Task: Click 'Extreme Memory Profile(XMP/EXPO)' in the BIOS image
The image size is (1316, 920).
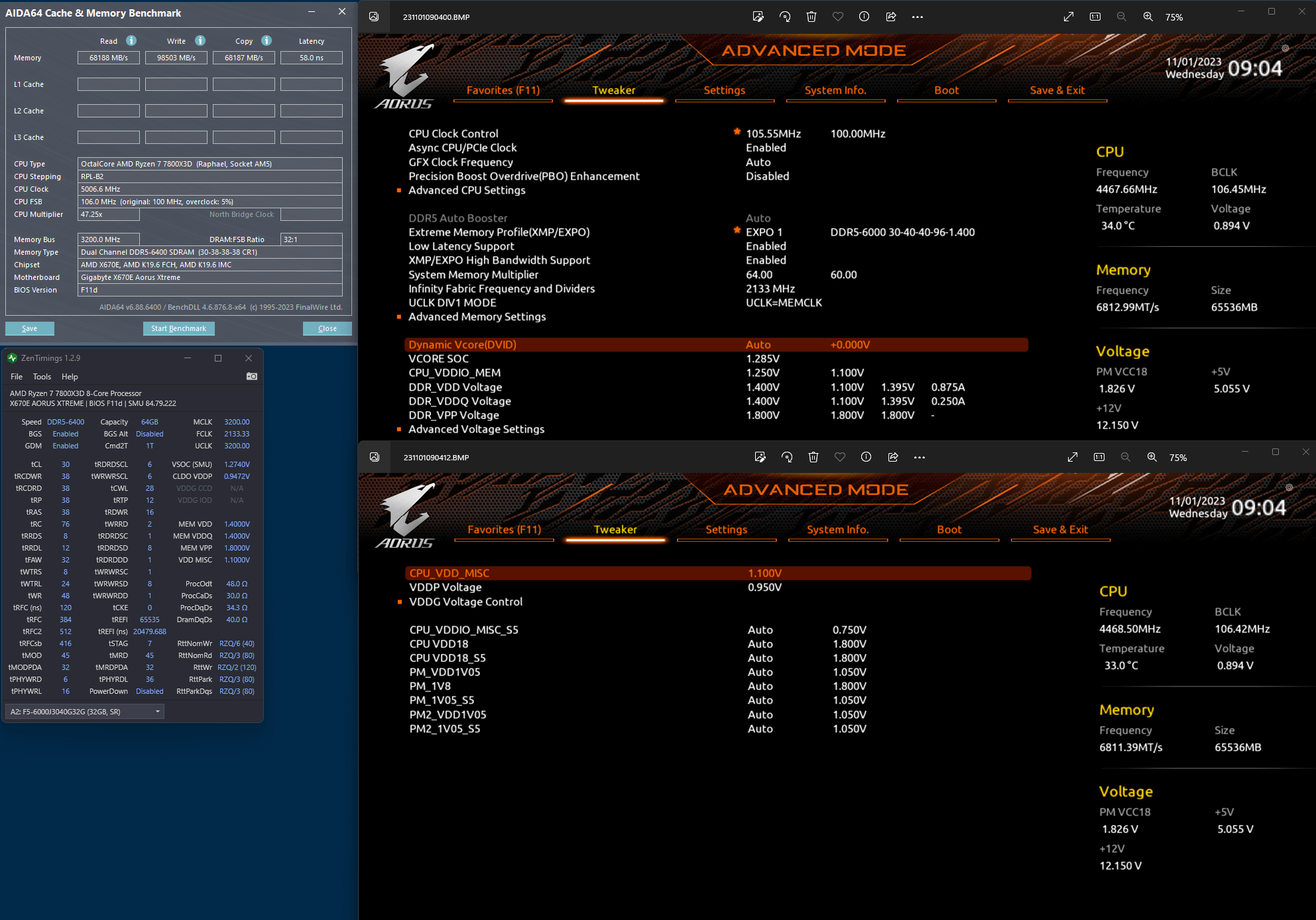Action: tap(499, 232)
